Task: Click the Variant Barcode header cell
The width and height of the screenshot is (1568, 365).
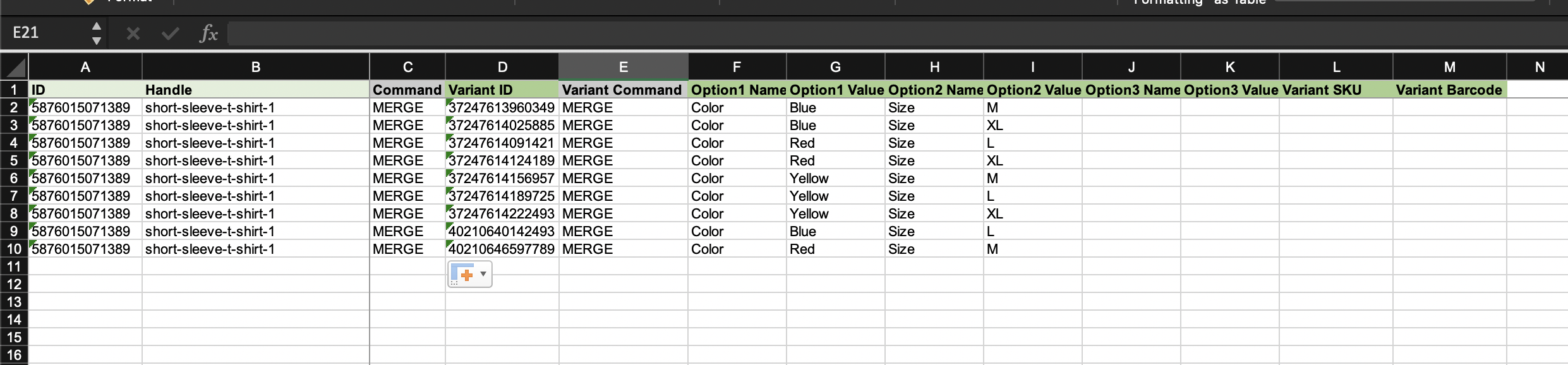Action: pyautogui.click(x=1449, y=90)
